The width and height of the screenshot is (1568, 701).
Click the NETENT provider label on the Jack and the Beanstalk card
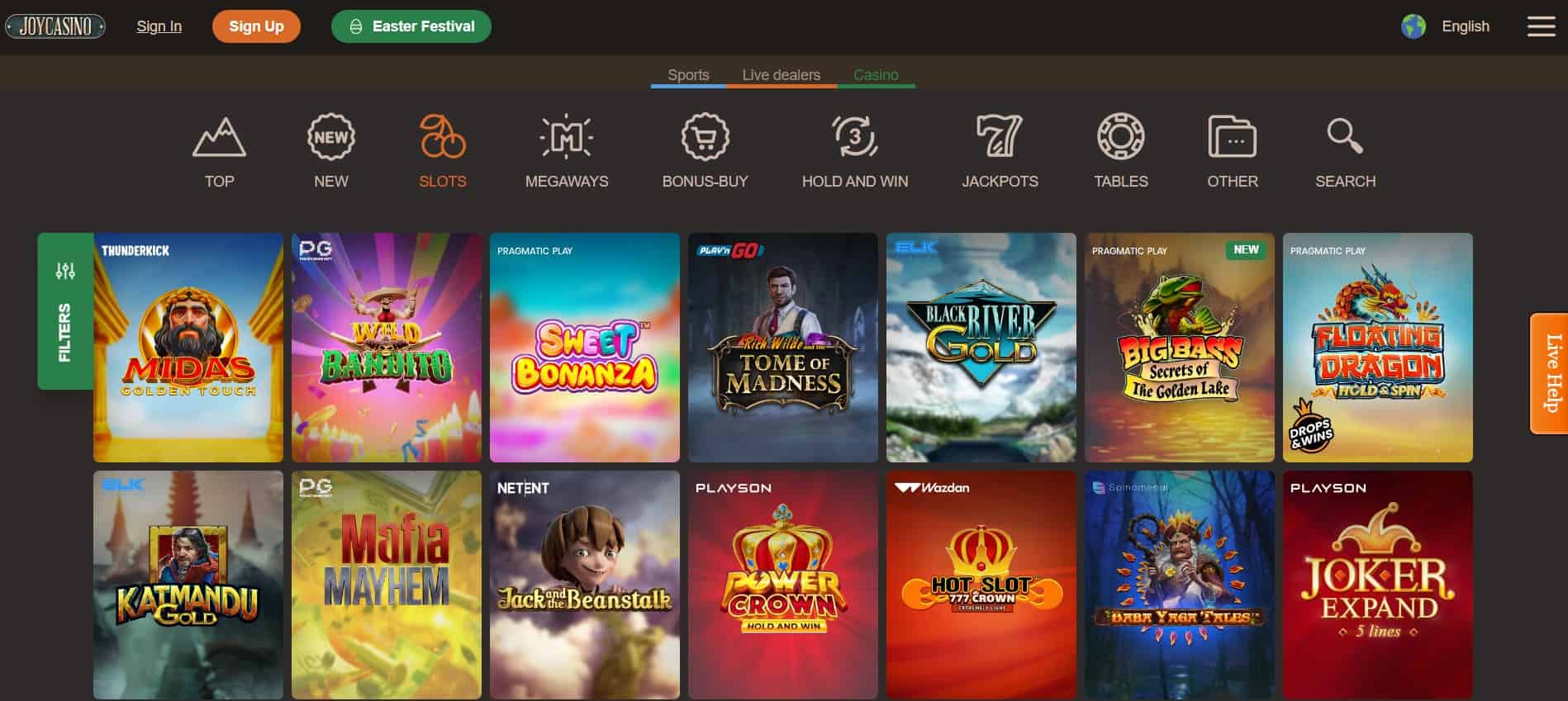click(523, 488)
